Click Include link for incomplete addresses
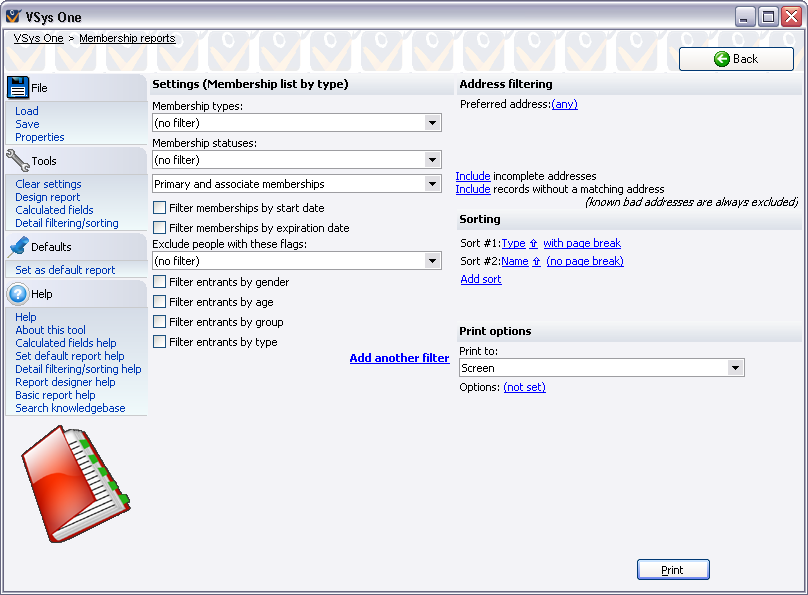The height and width of the screenshot is (595, 808). tap(473, 176)
